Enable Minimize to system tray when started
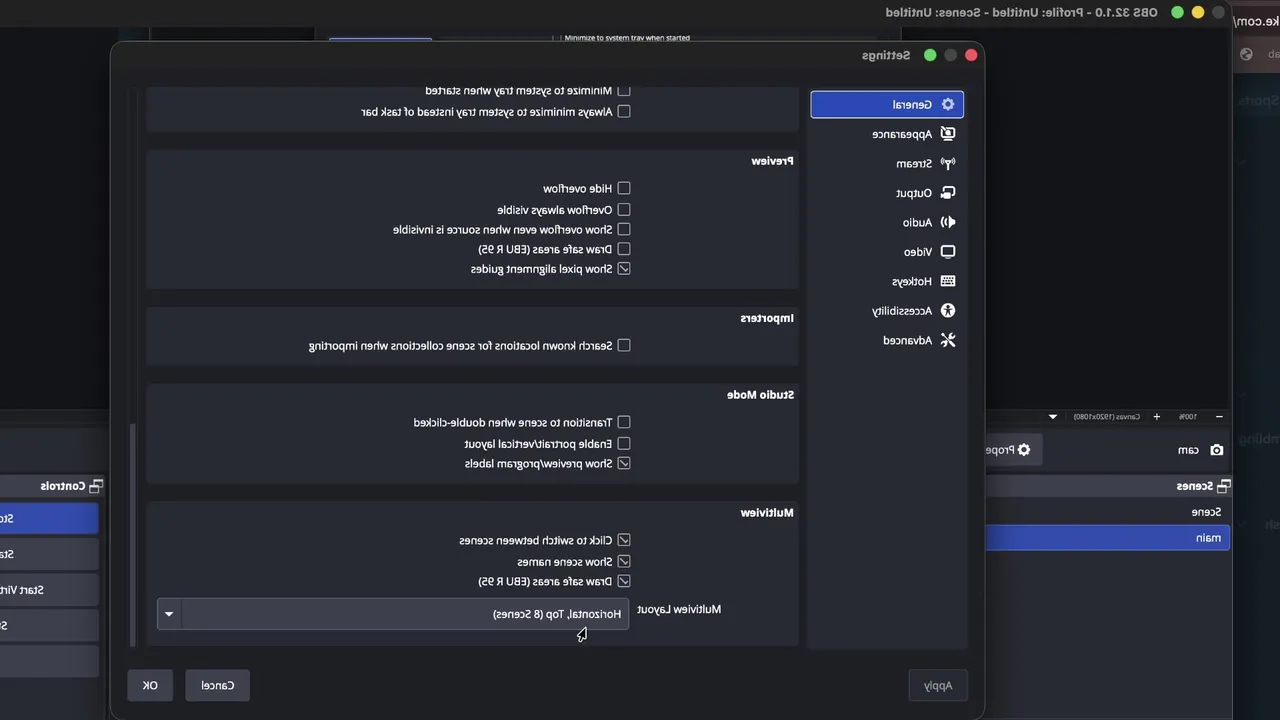1280x720 pixels. [x=624, y=90]
